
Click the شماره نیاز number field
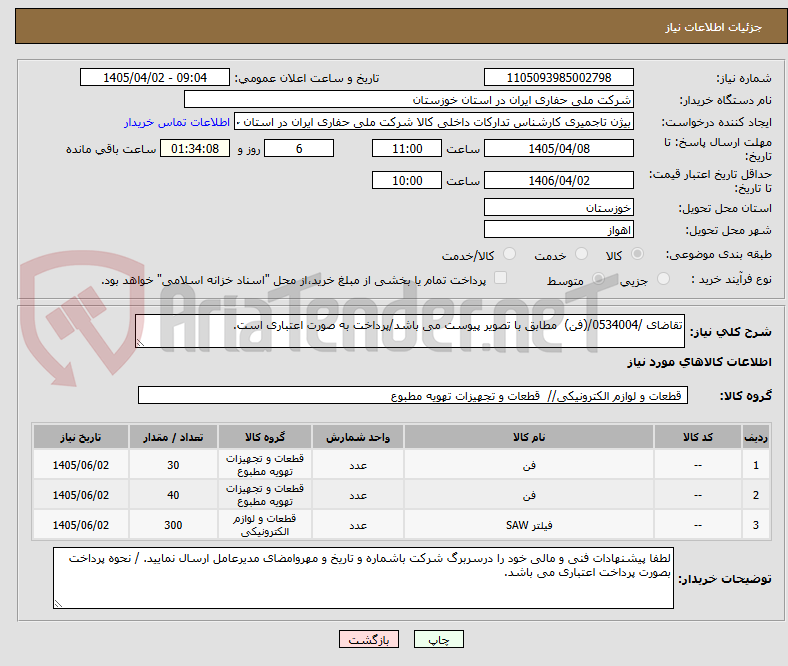(559, 77)
